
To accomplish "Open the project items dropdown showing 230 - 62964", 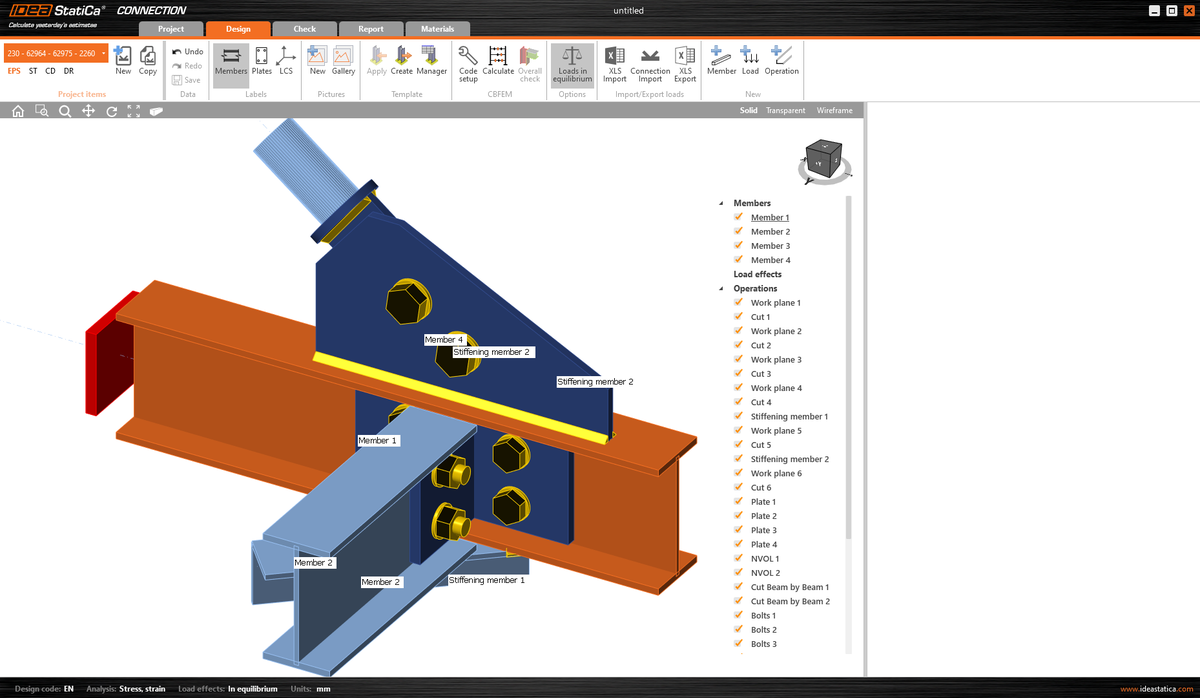I will click(x=103, y=51).
